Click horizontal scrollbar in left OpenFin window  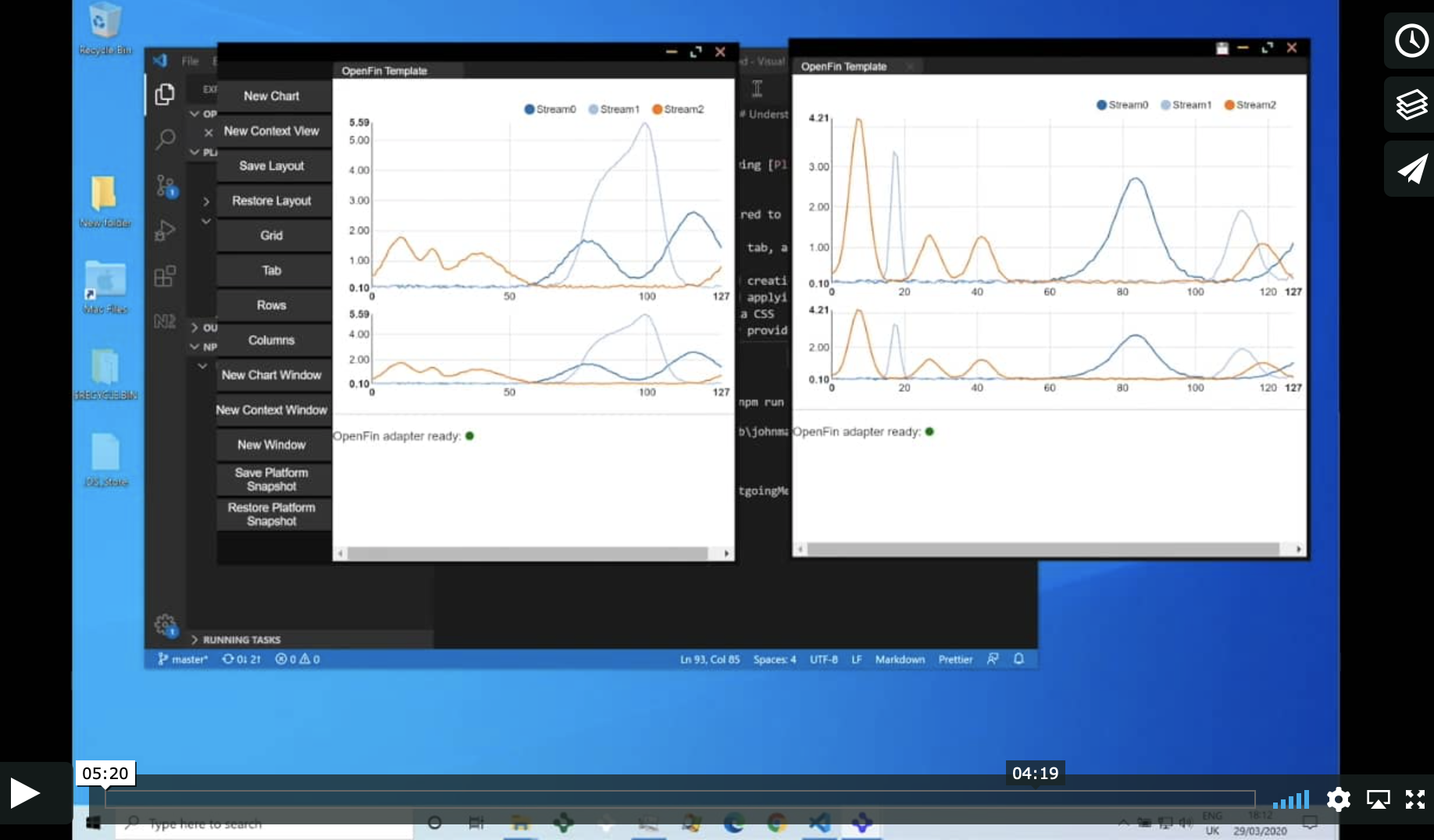[527, 553]
